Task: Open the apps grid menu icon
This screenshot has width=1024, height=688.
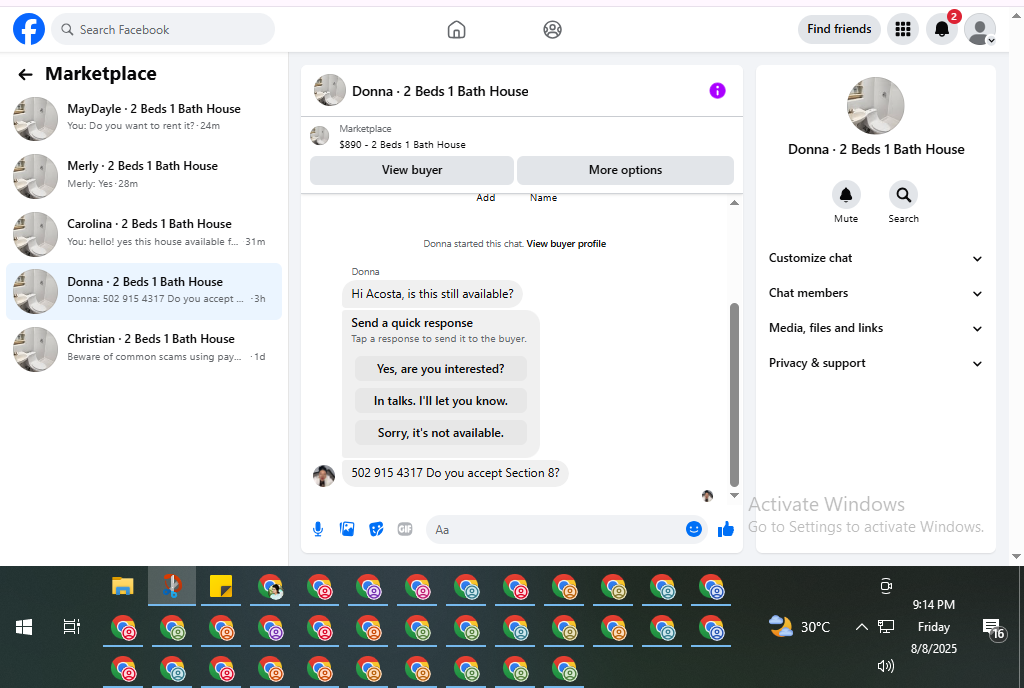Action: click(x=903, y=29)
